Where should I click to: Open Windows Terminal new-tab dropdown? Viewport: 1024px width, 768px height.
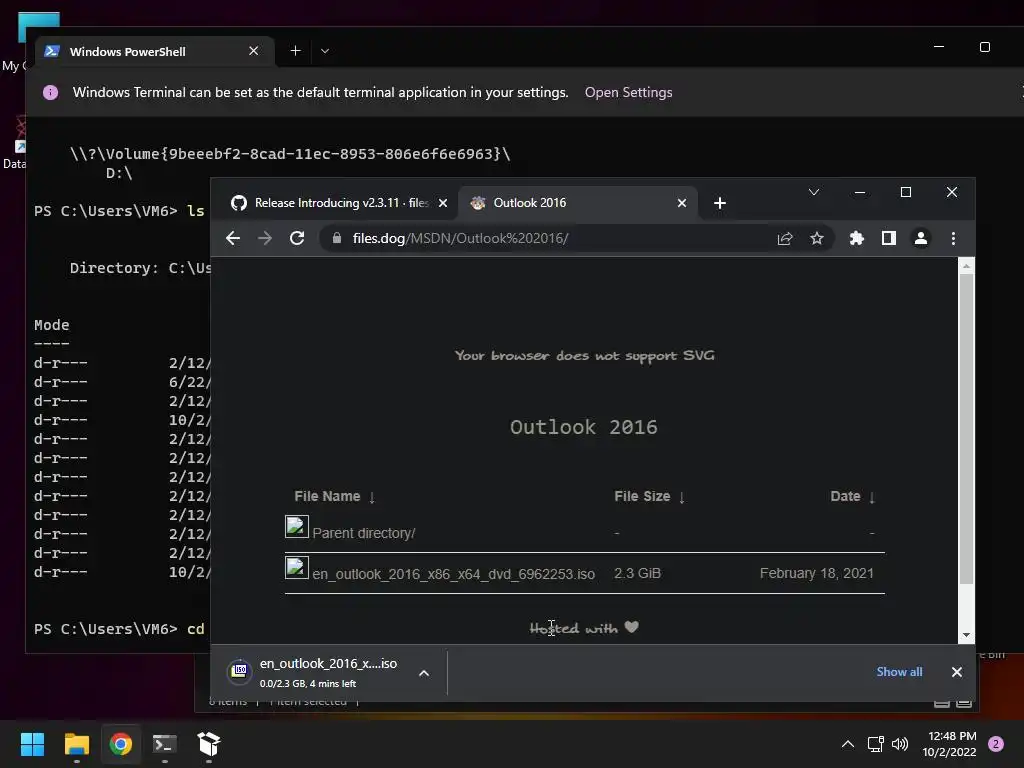325,51
